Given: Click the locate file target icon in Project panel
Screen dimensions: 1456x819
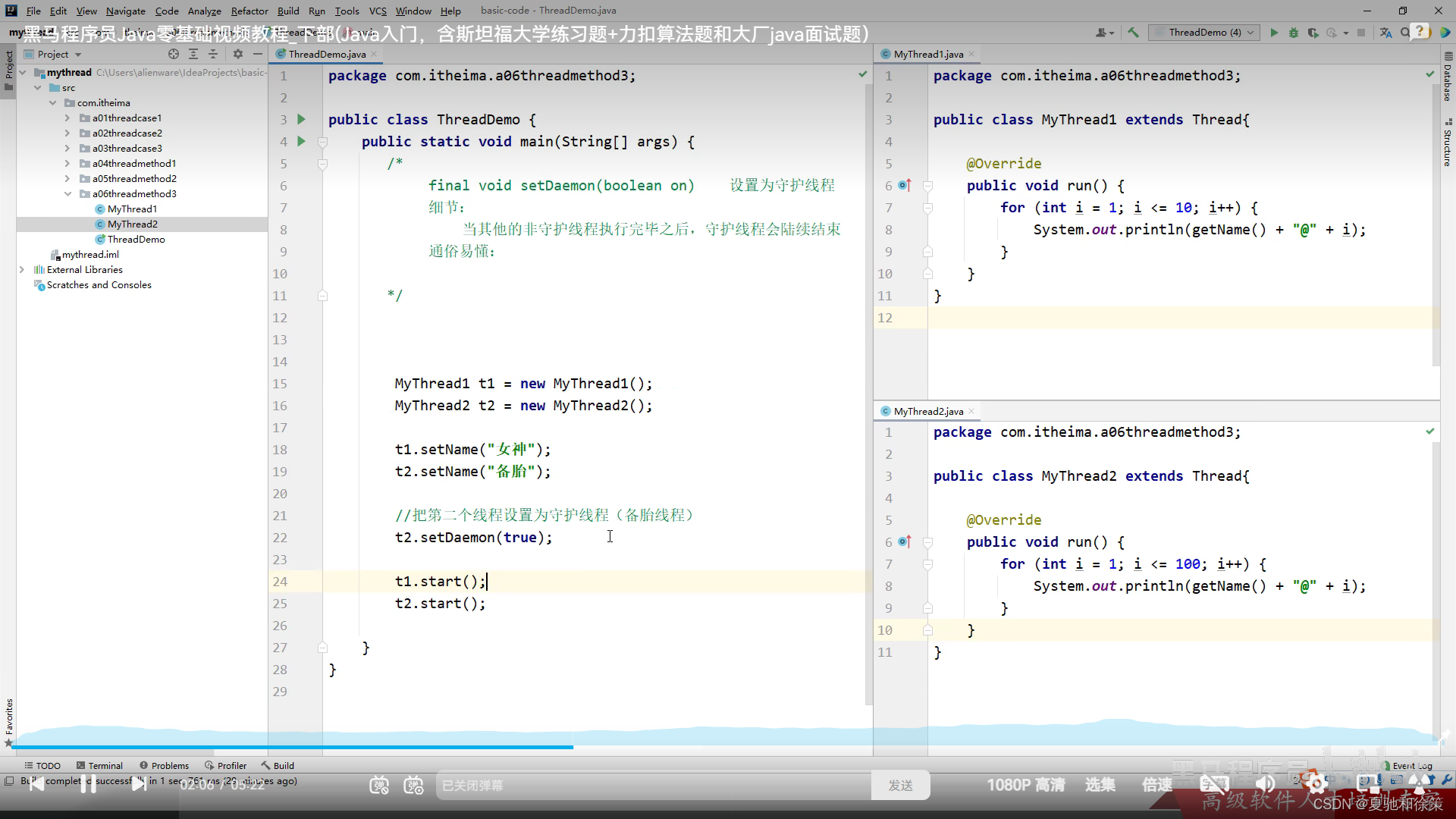Looking at the screenshot, I should 174,54.
